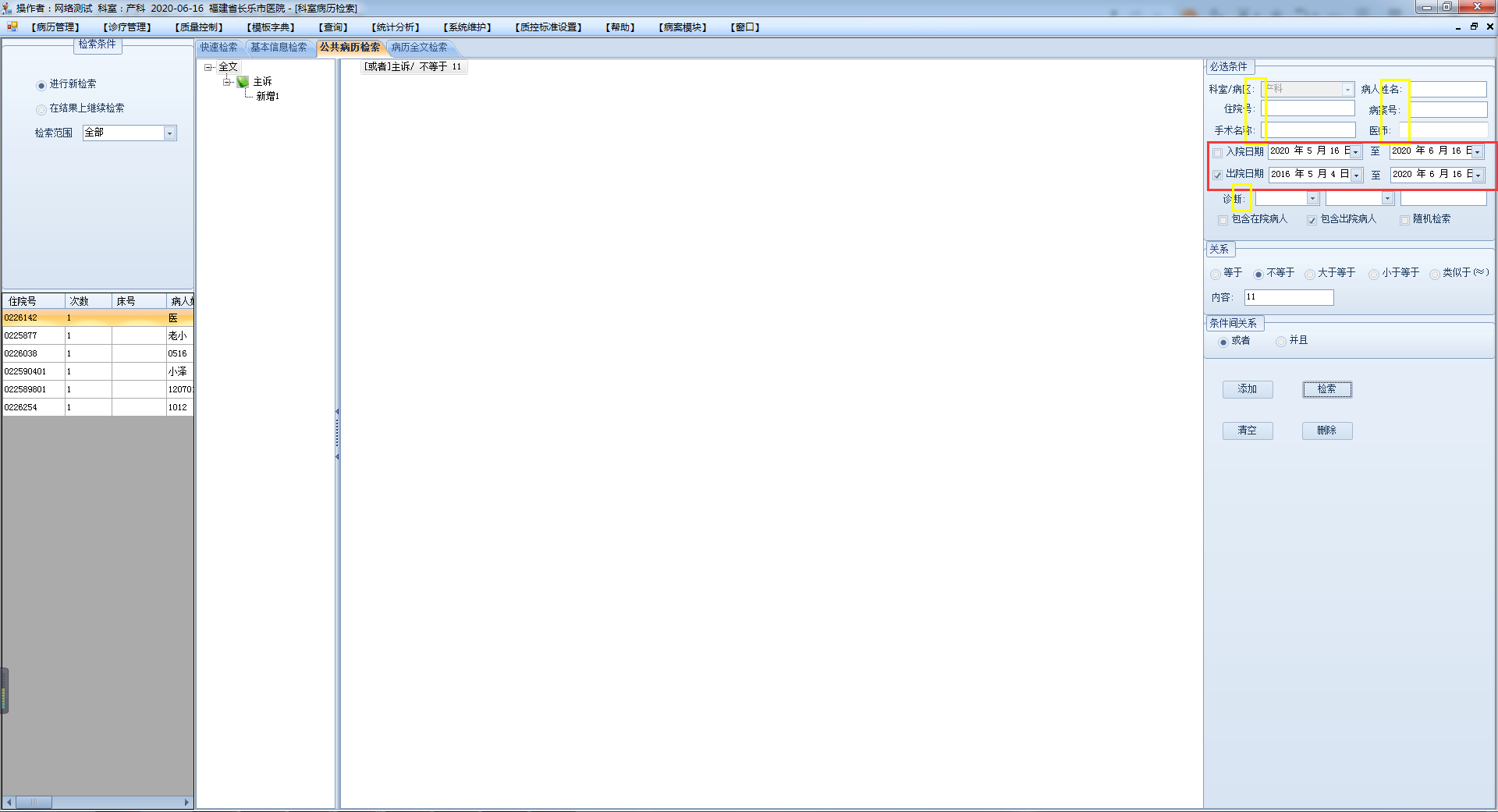Viewport: 1498px width, 812px height.
Task: Switch to the 病历全文检索 tab
Action: point(420,48)
